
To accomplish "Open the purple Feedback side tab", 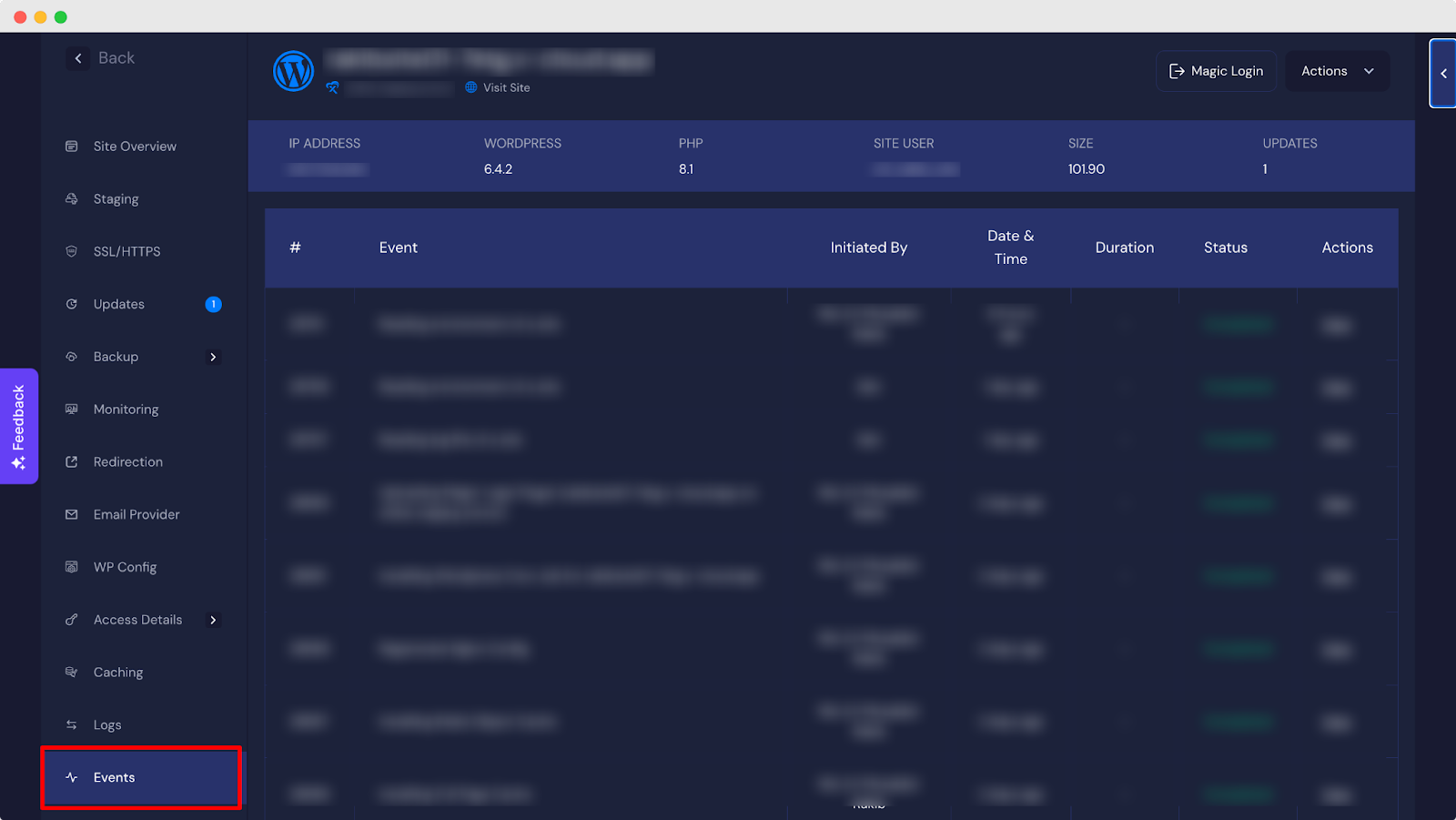I will pos(18,426).
